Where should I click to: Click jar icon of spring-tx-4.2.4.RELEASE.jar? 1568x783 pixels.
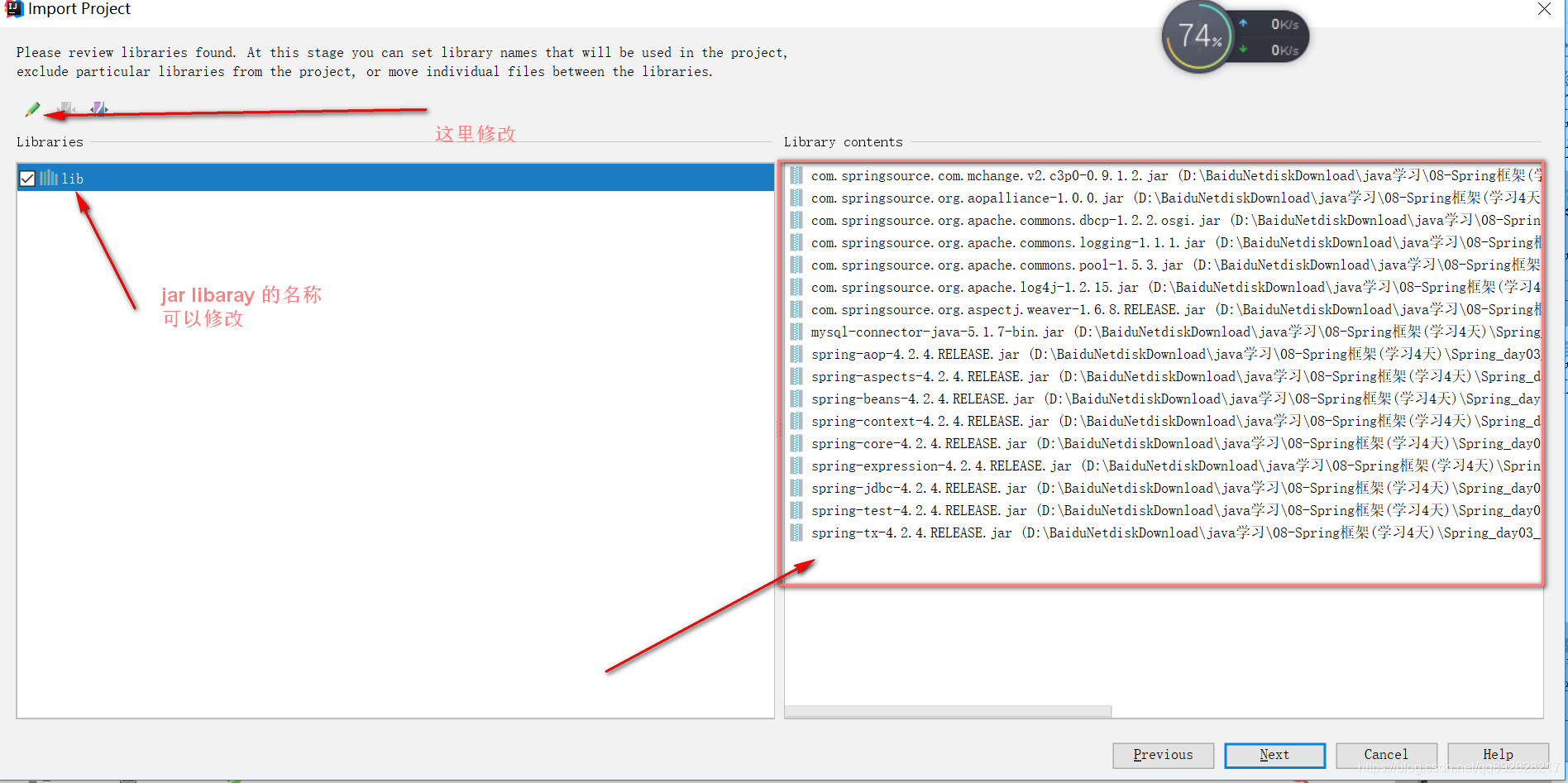click(796, 532)
